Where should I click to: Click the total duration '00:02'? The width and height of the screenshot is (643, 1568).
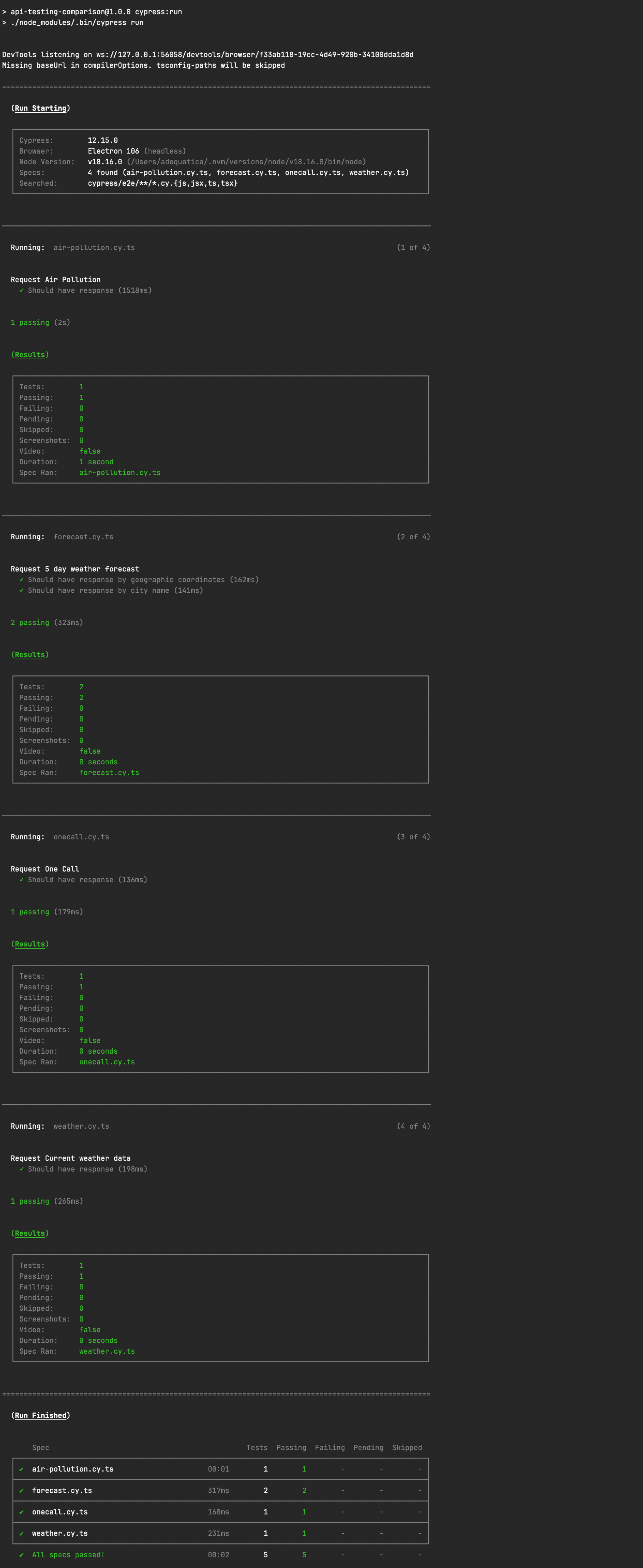click(219, 1555)
